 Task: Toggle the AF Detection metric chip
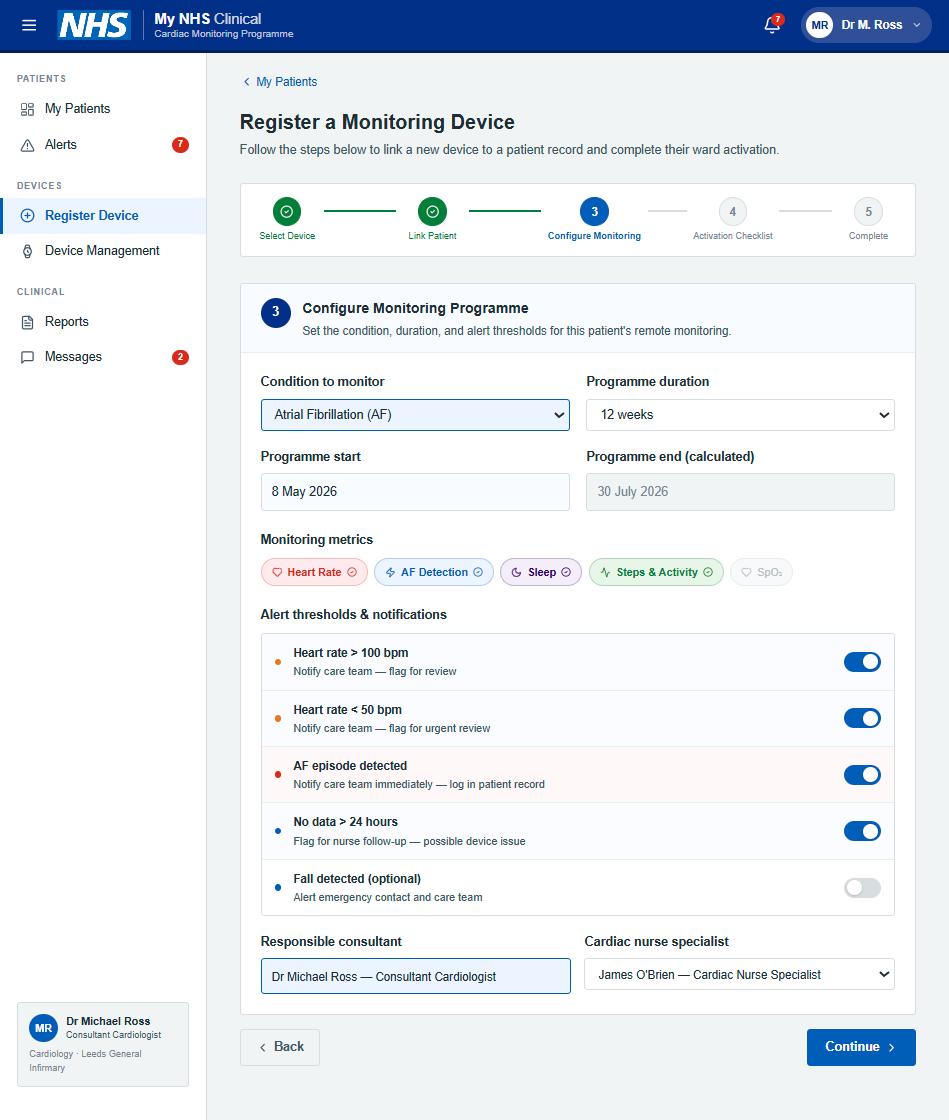pyautogui.click(x=433, y=572)
